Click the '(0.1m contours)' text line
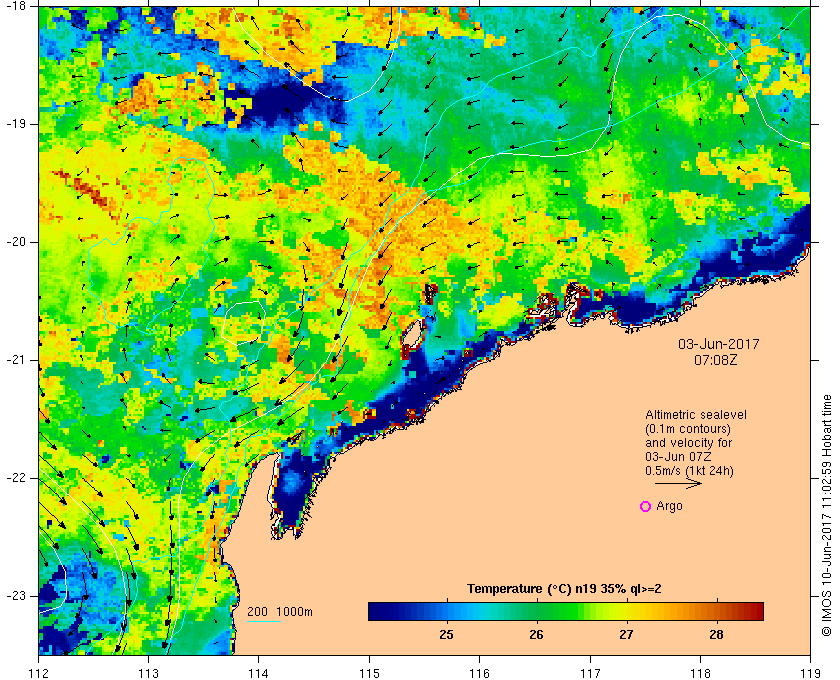This screenshot has height=680, width=840. click(x=688, y=429)
